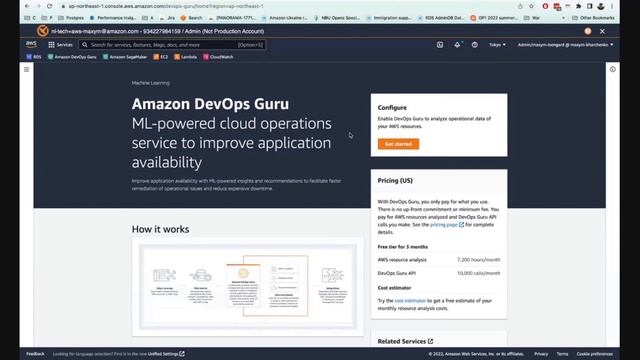Follow the pricing page link
The width and height of the screenshot is (640, 360).
[447, 224]
